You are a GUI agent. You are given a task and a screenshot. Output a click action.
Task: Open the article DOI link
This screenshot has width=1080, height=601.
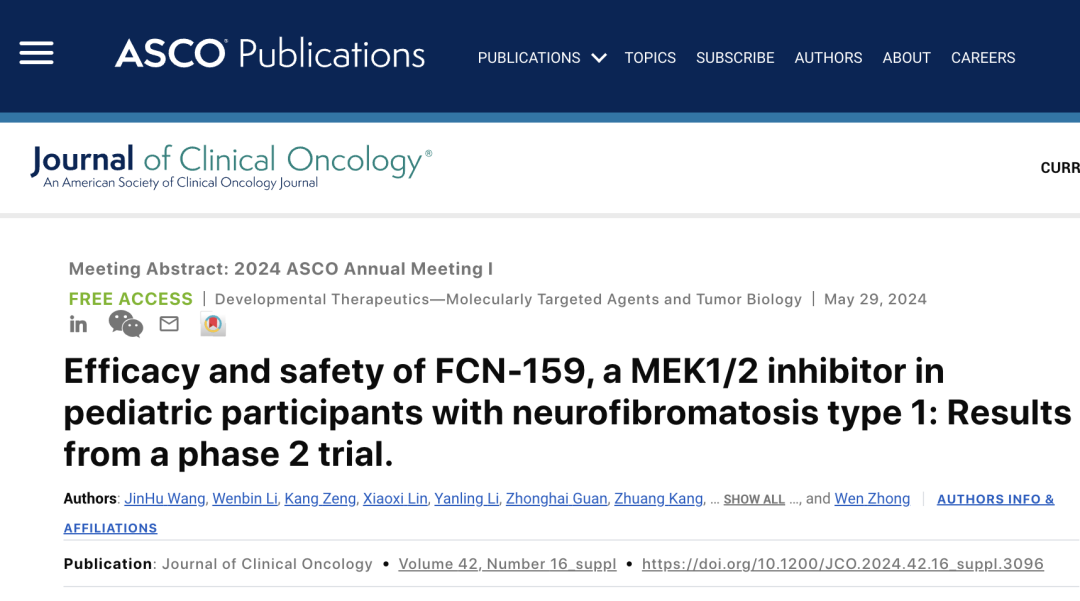(842, 564)
